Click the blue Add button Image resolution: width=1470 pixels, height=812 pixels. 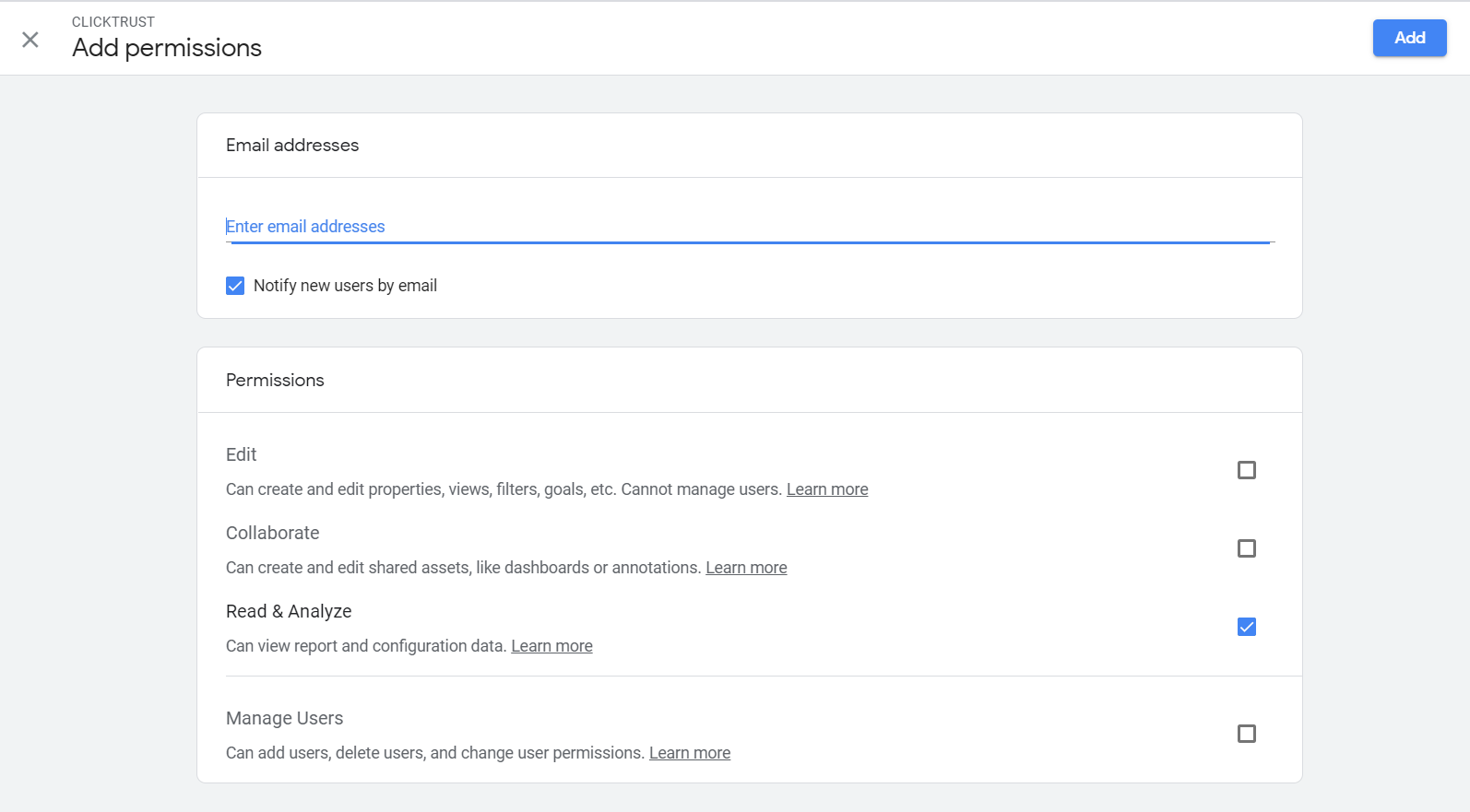[1408, 38]
